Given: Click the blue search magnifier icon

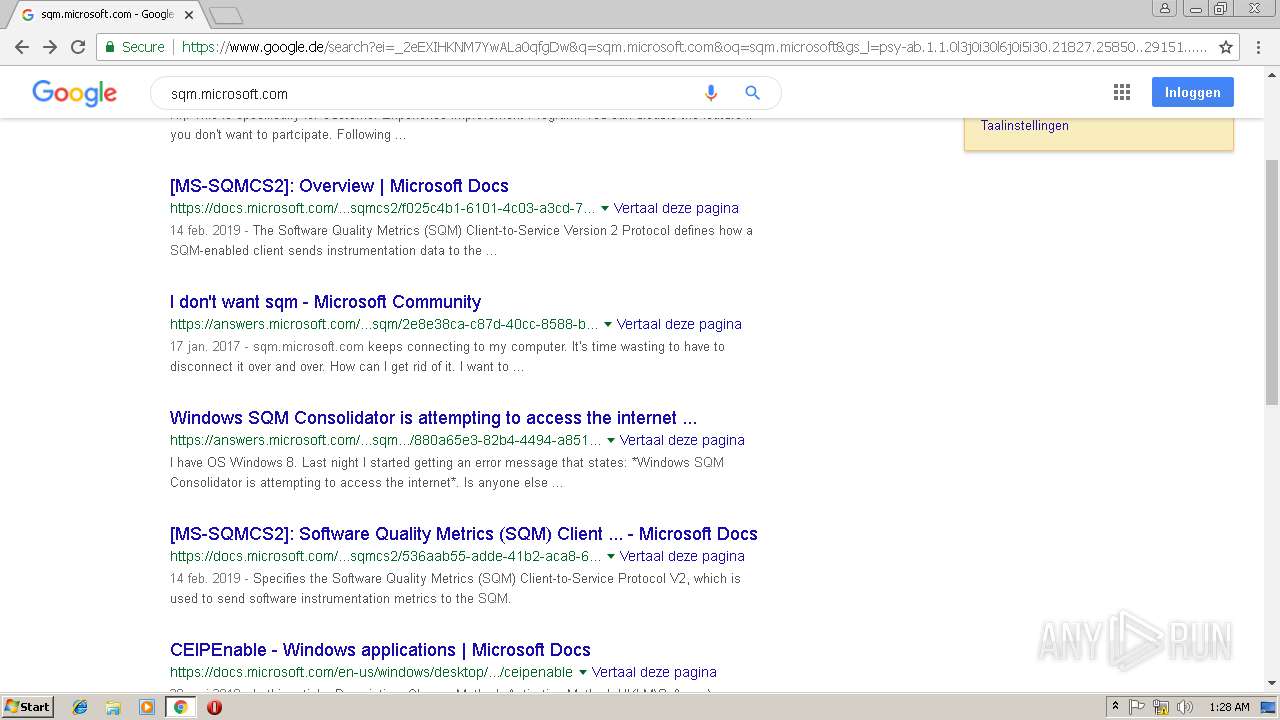Looking at the screenshot, I should (753, 93).
